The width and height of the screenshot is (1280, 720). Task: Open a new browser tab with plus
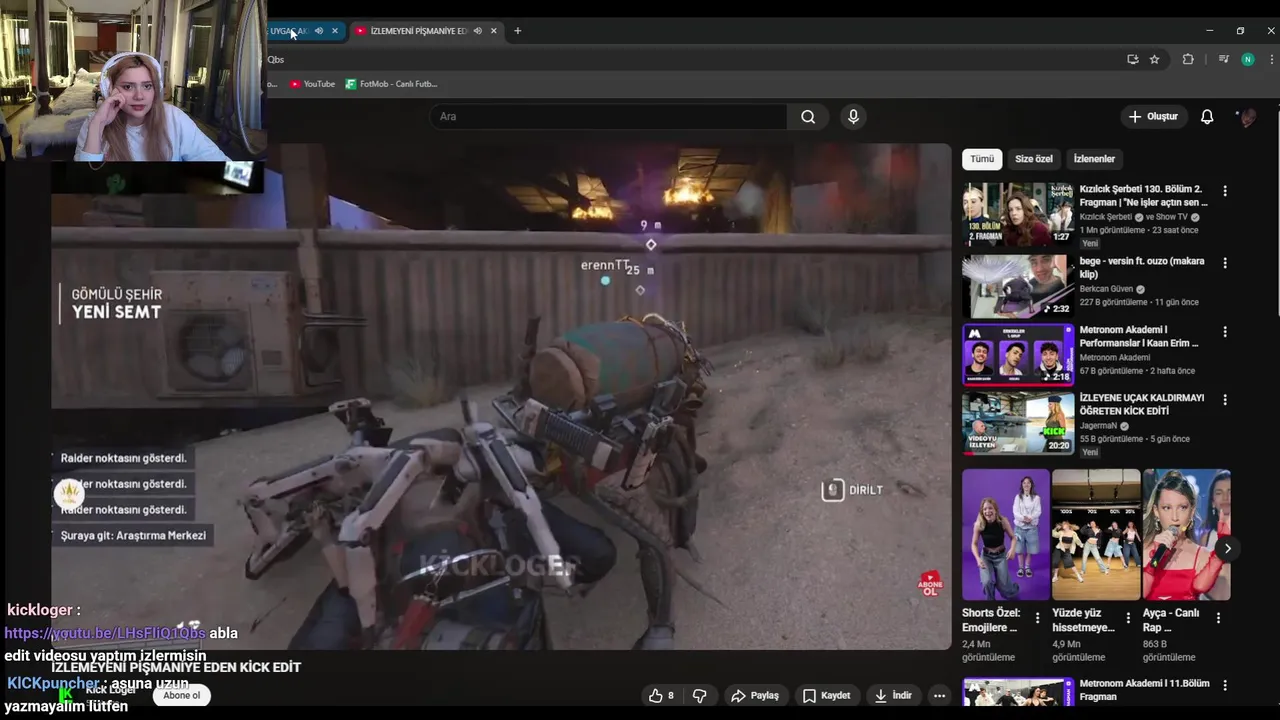tap(517, 31)
